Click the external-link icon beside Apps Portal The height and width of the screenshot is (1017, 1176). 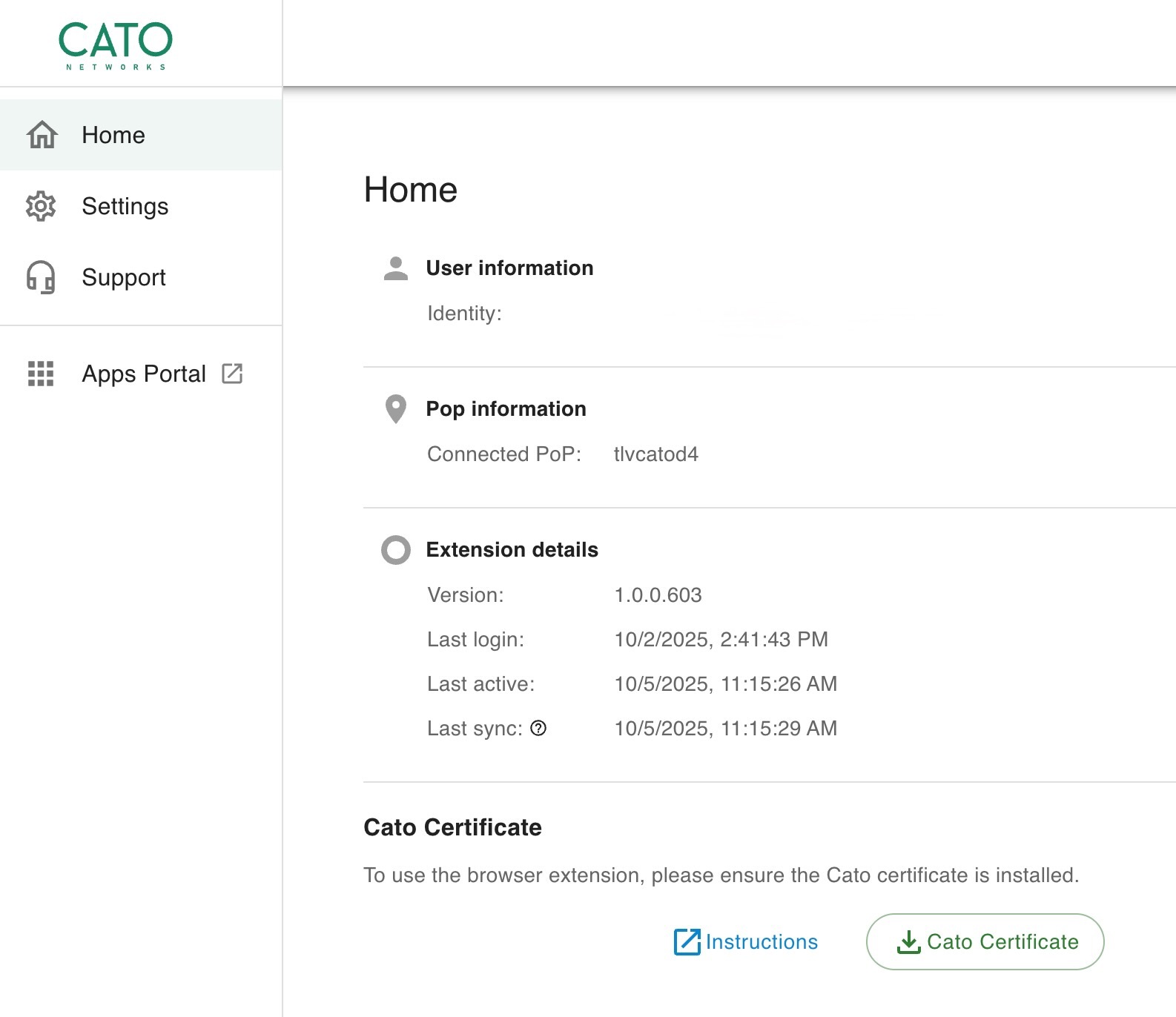pyautogui.click(x=232, y=374)
